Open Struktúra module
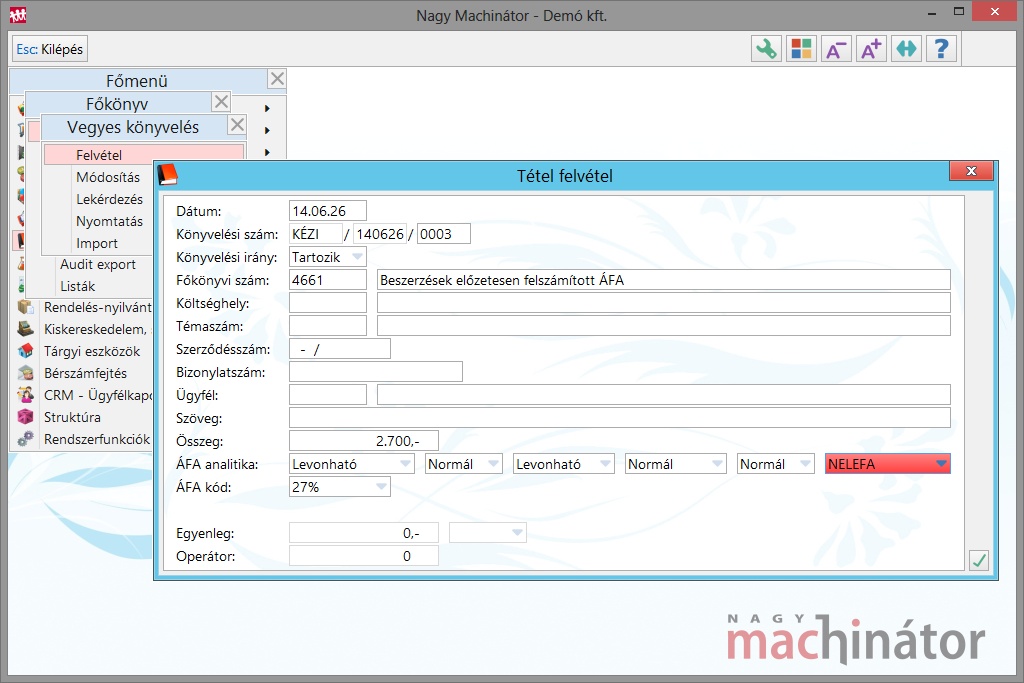The height and width of the screenshot is (683, 1024). 72,417
